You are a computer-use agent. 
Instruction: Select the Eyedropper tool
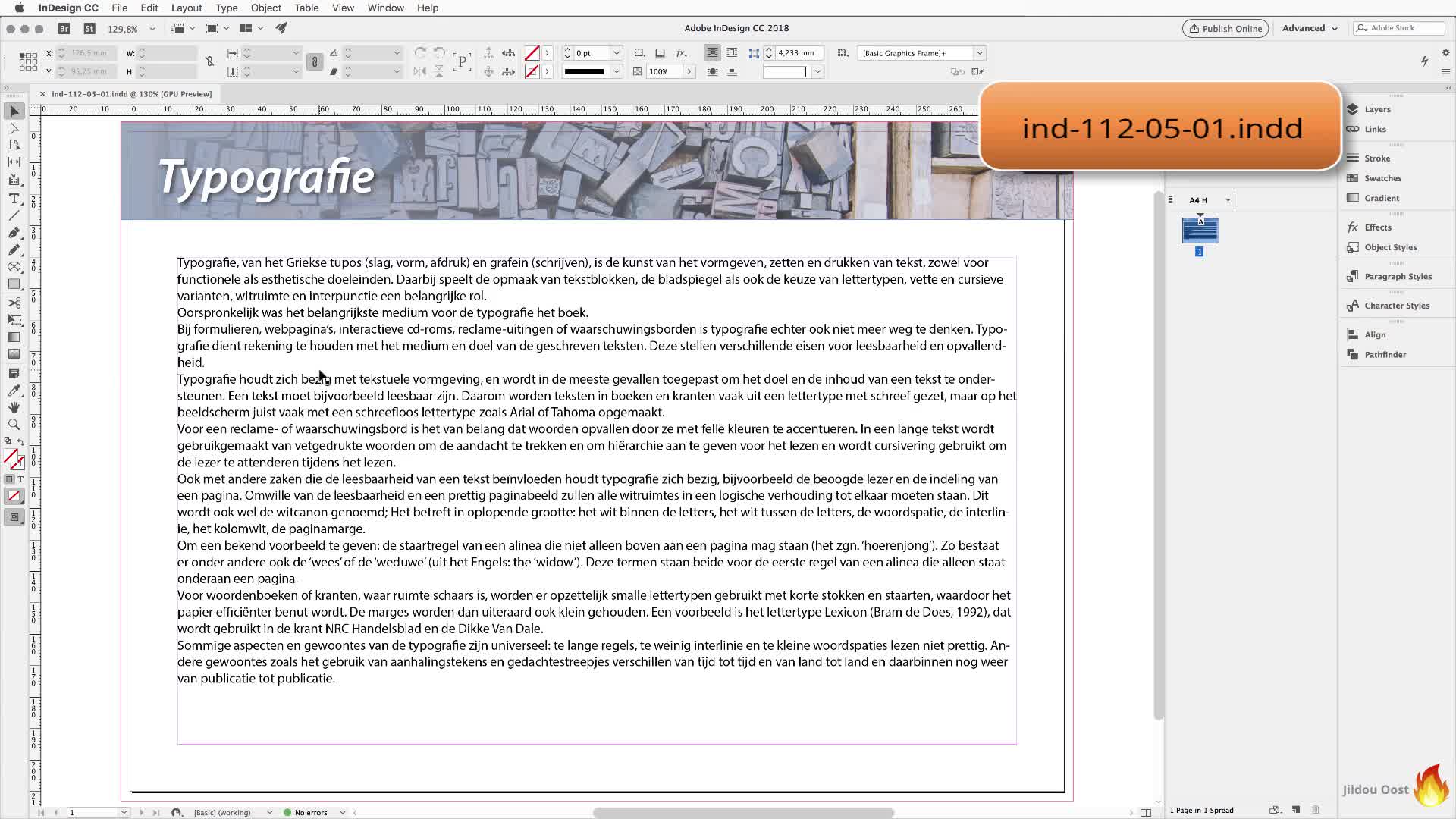(x=14, y=391)
